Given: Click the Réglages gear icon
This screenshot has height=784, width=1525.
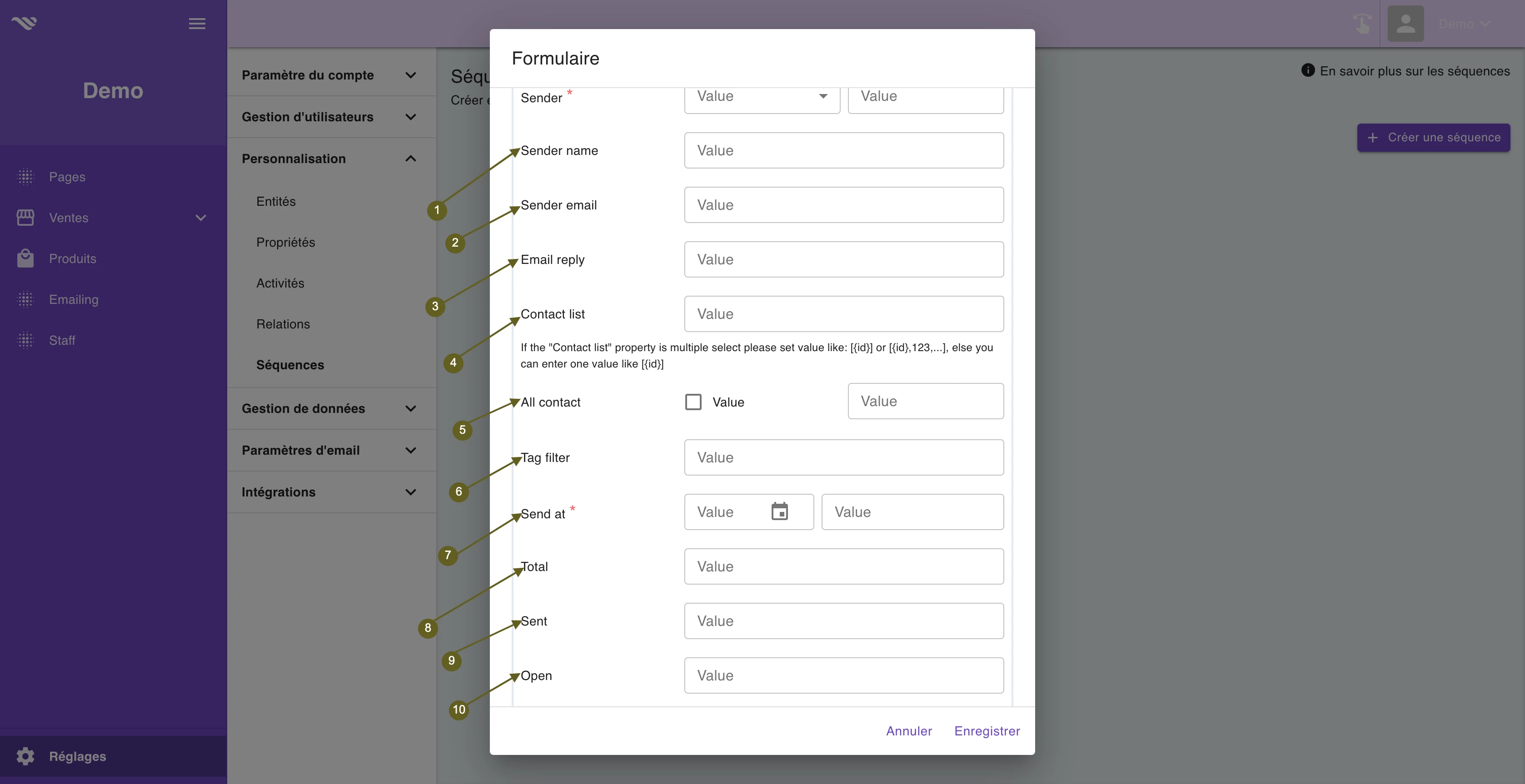Looking at the screenshot, I should tap(25, 755).
